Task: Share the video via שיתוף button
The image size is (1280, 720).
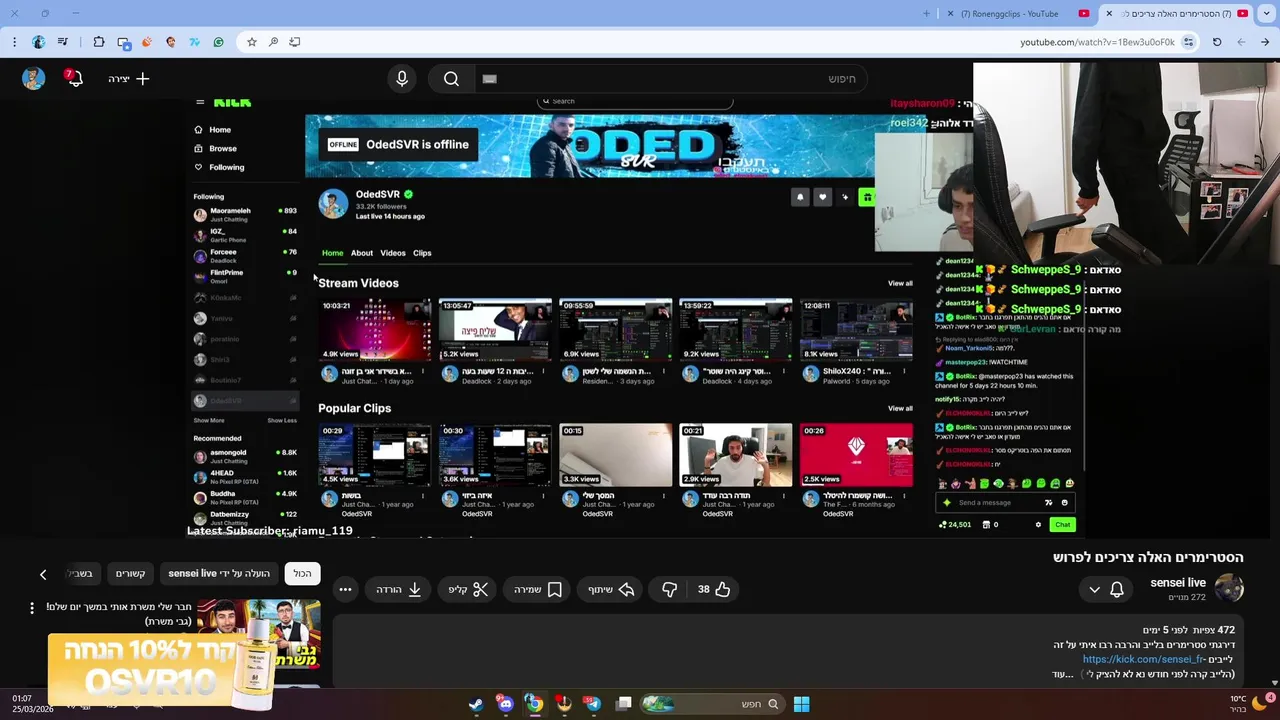Action: 612,590
